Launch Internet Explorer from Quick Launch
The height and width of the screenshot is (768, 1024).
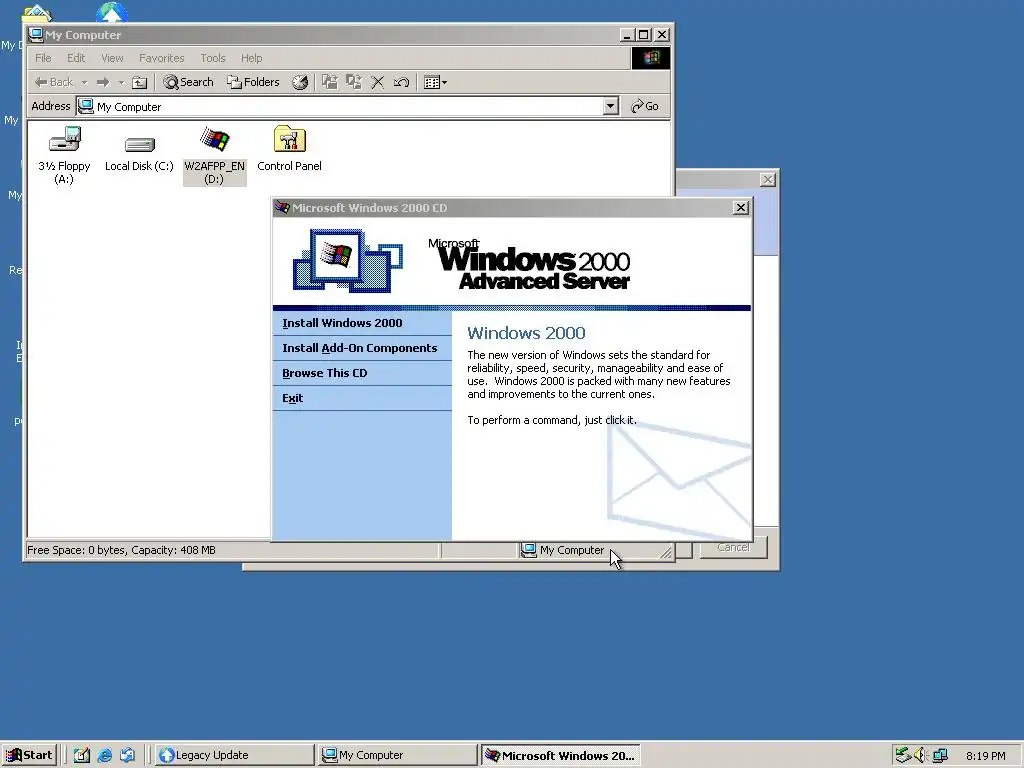pyautogui.click(x=104, y=756)
